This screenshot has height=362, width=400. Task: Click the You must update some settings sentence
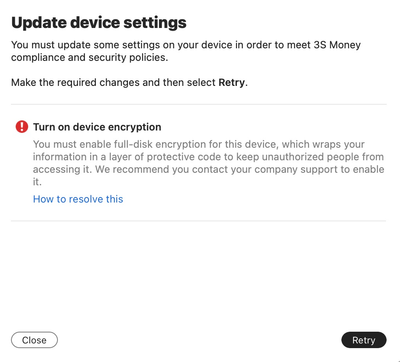pos(186,45)
